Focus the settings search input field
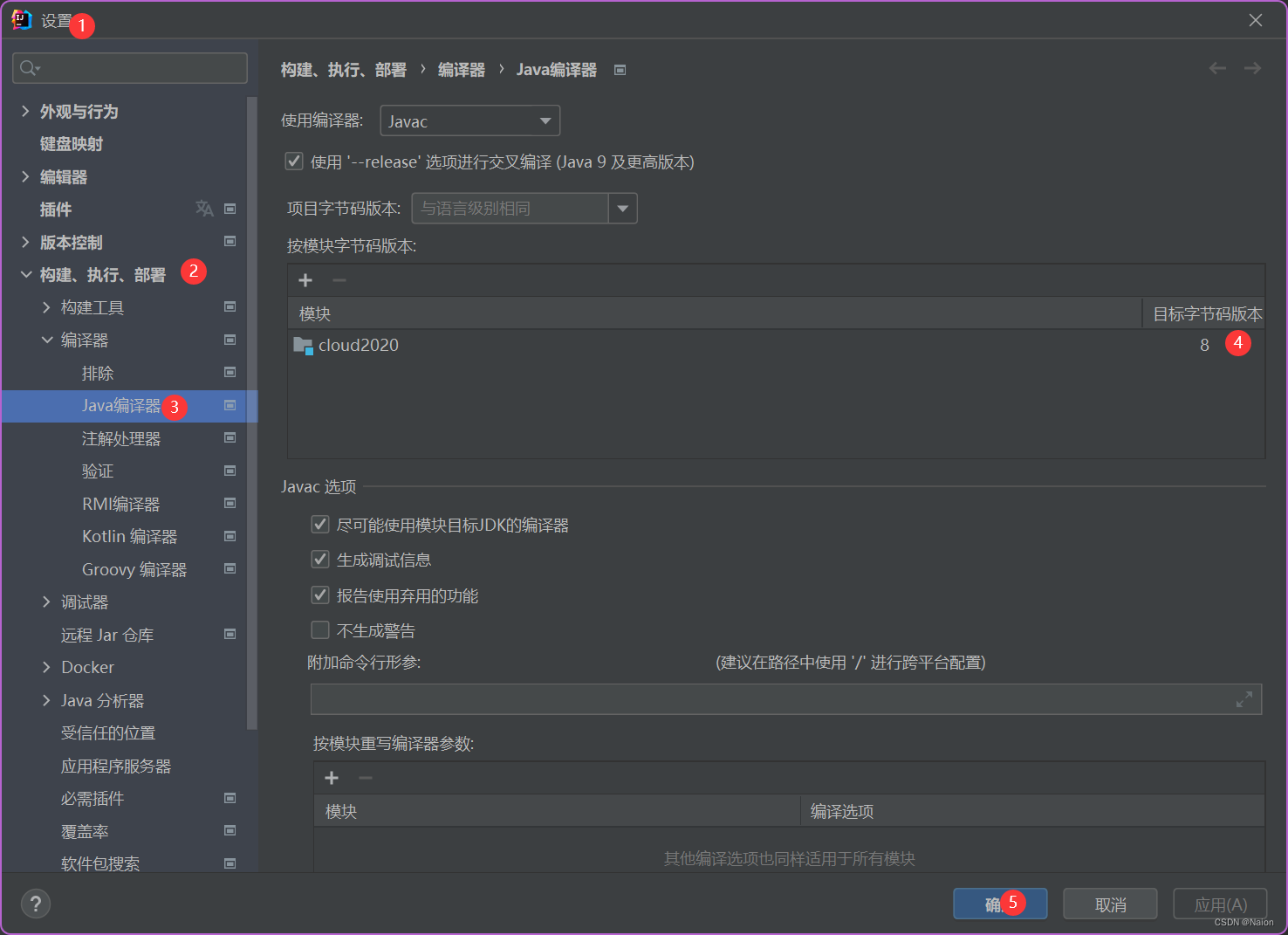 (x=130, y=68)
